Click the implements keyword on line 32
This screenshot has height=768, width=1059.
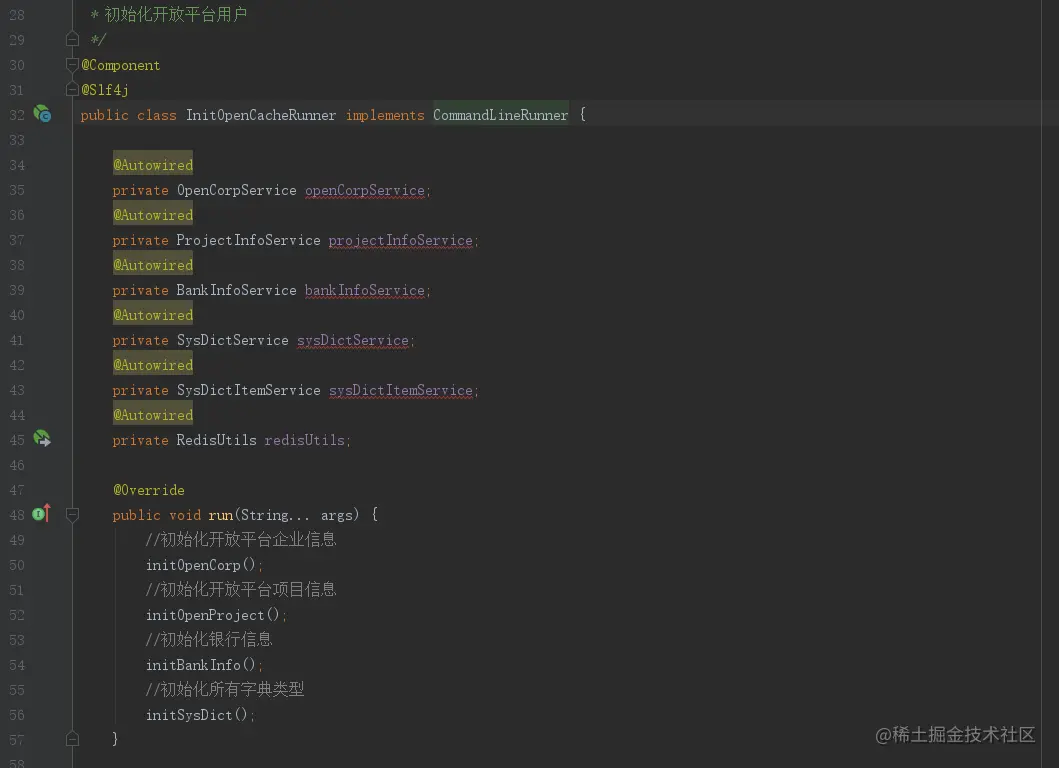click(385, 116)
